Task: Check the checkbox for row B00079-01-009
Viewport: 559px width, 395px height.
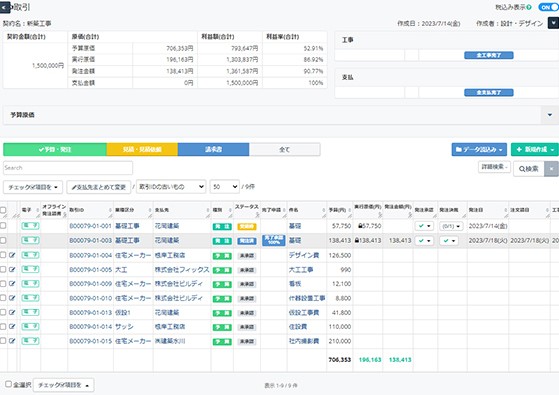Action: (x=3, y=284)
